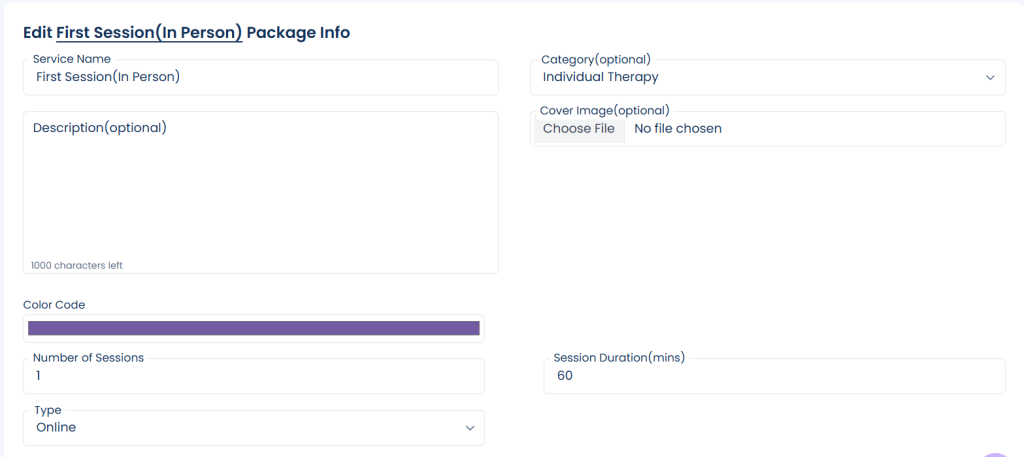Open the underlined First Session(In Person) title link
The image size is (1024, 457).
coord(149,33)
